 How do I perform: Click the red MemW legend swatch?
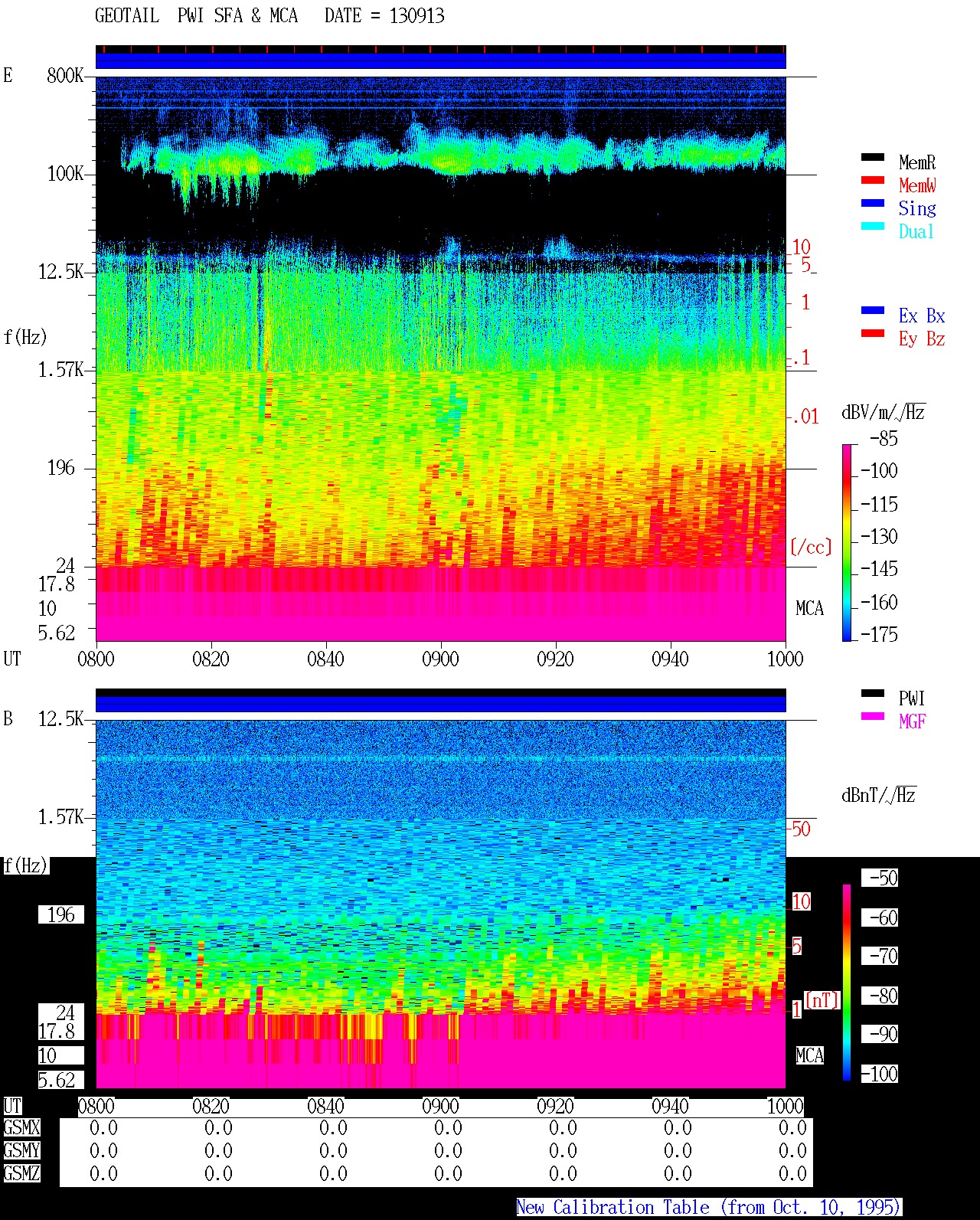(872, 181)
